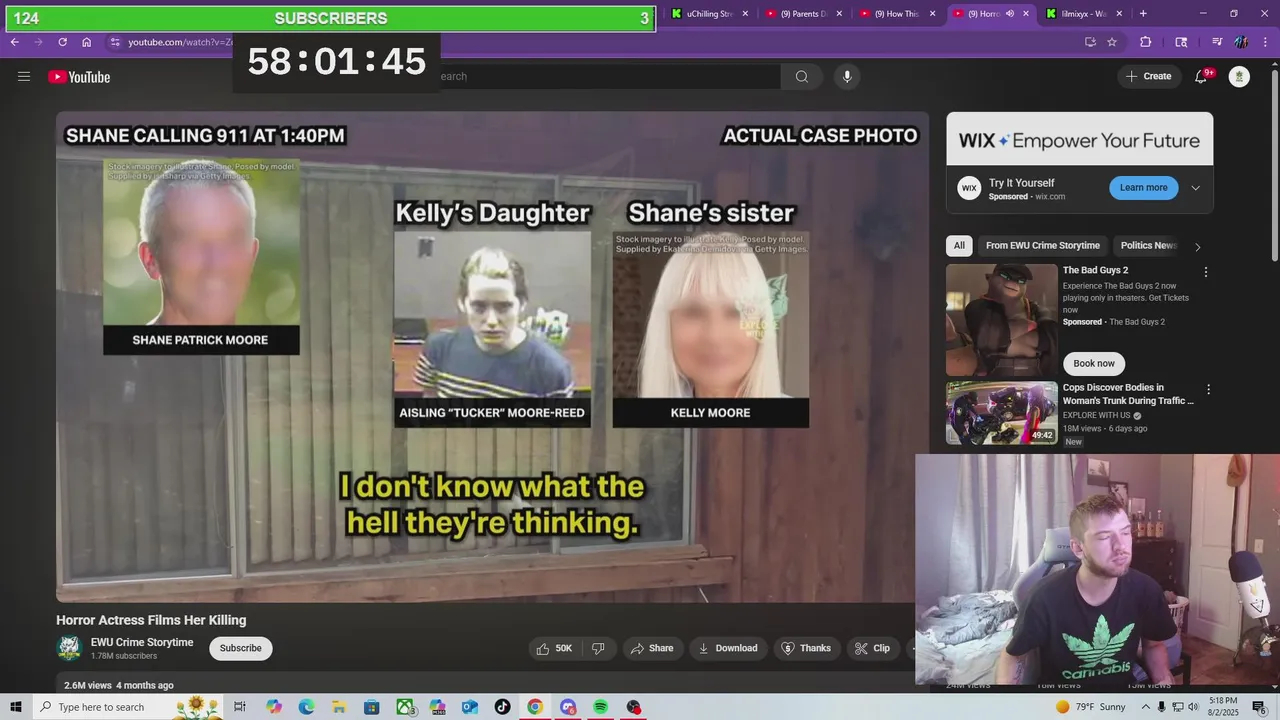Open Windows Start menu
This screenshot has width=1280, height=720.
15,707
